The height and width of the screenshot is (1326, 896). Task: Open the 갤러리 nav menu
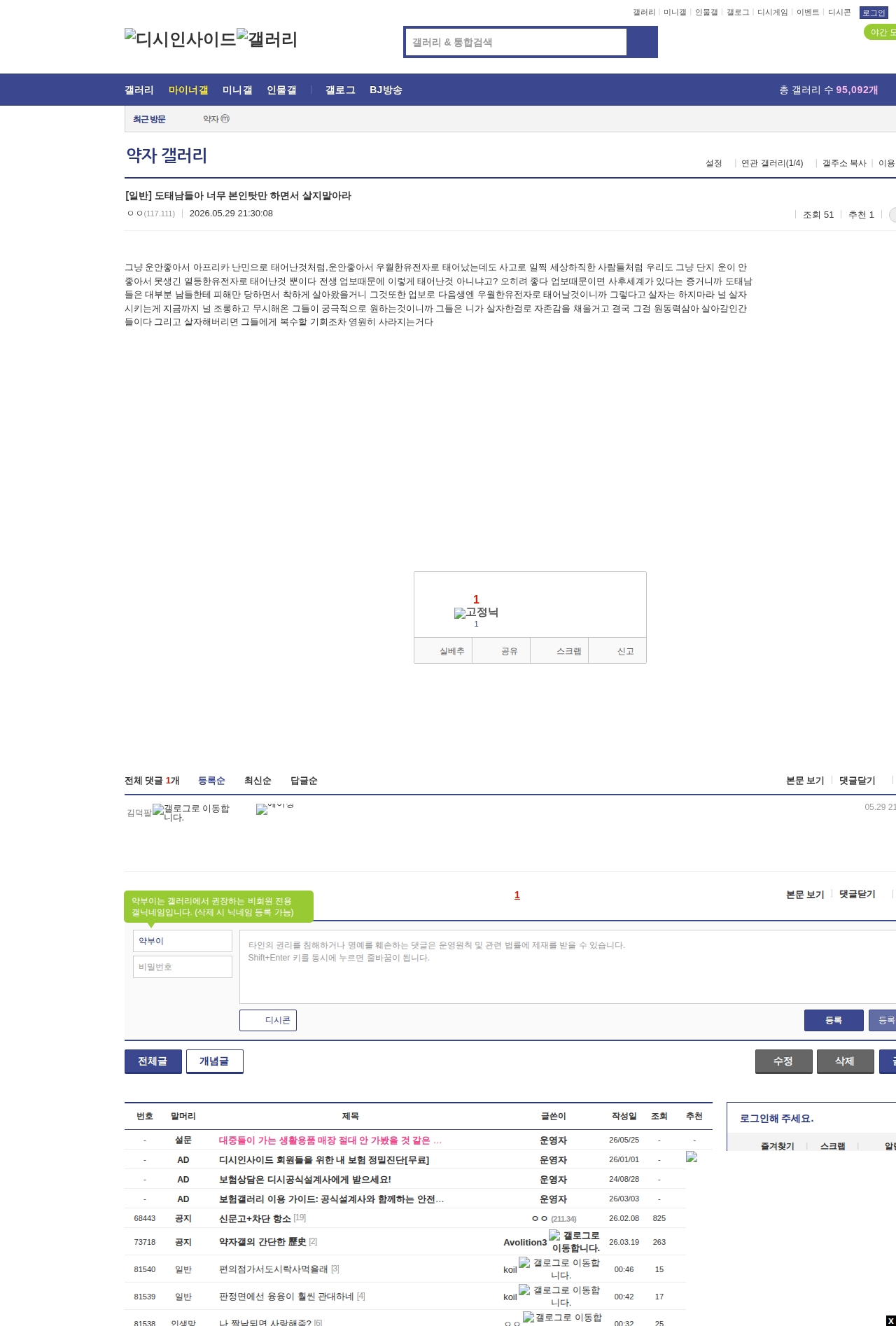pyautogui.click(x=139, y=90)
